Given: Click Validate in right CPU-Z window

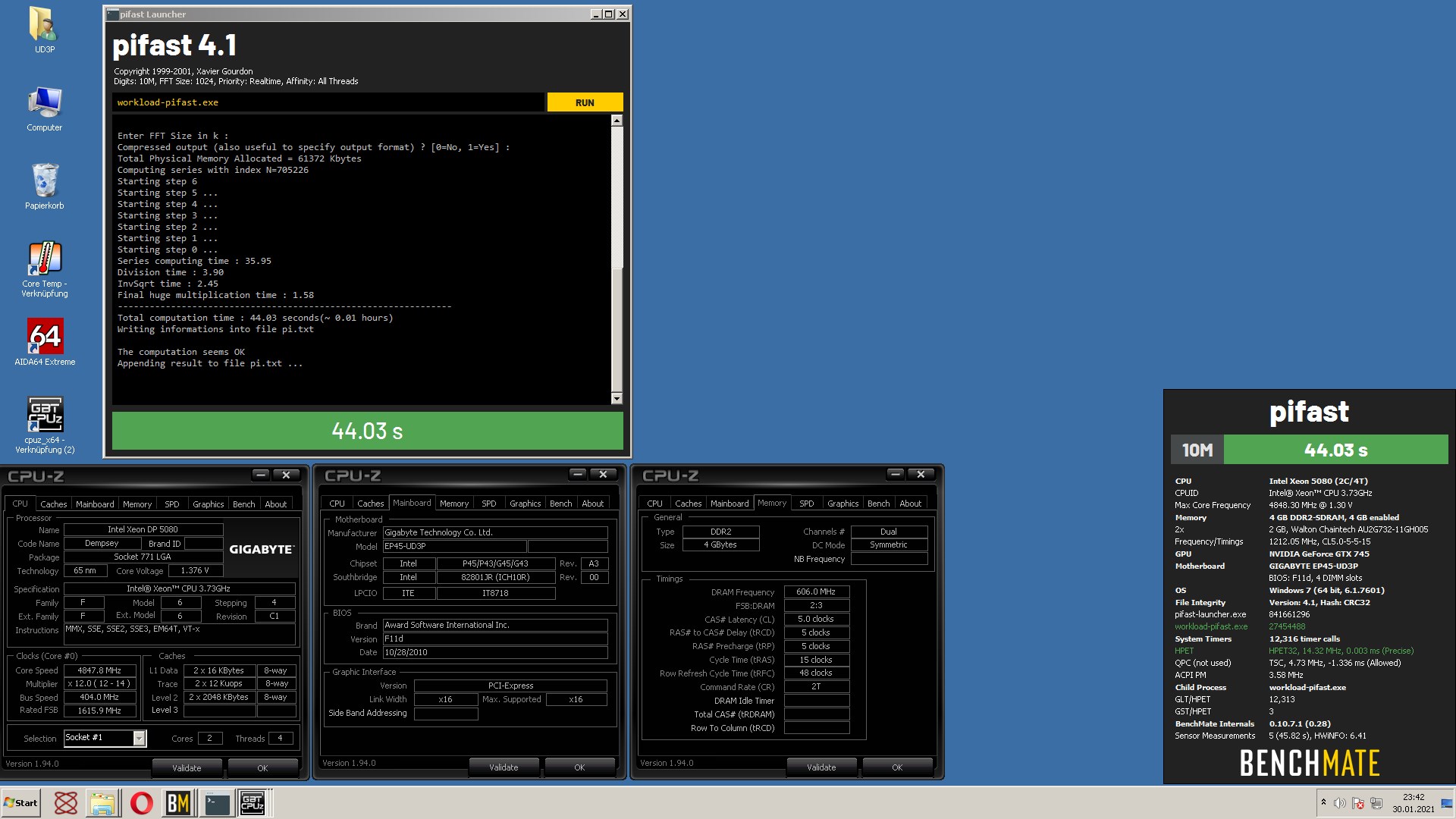Looking at the screenshot, I should [x=821, y=767].
